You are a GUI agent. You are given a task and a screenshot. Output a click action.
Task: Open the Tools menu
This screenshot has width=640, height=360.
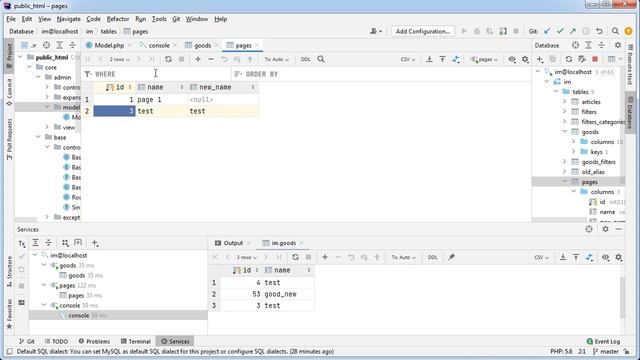pos(159,19)
